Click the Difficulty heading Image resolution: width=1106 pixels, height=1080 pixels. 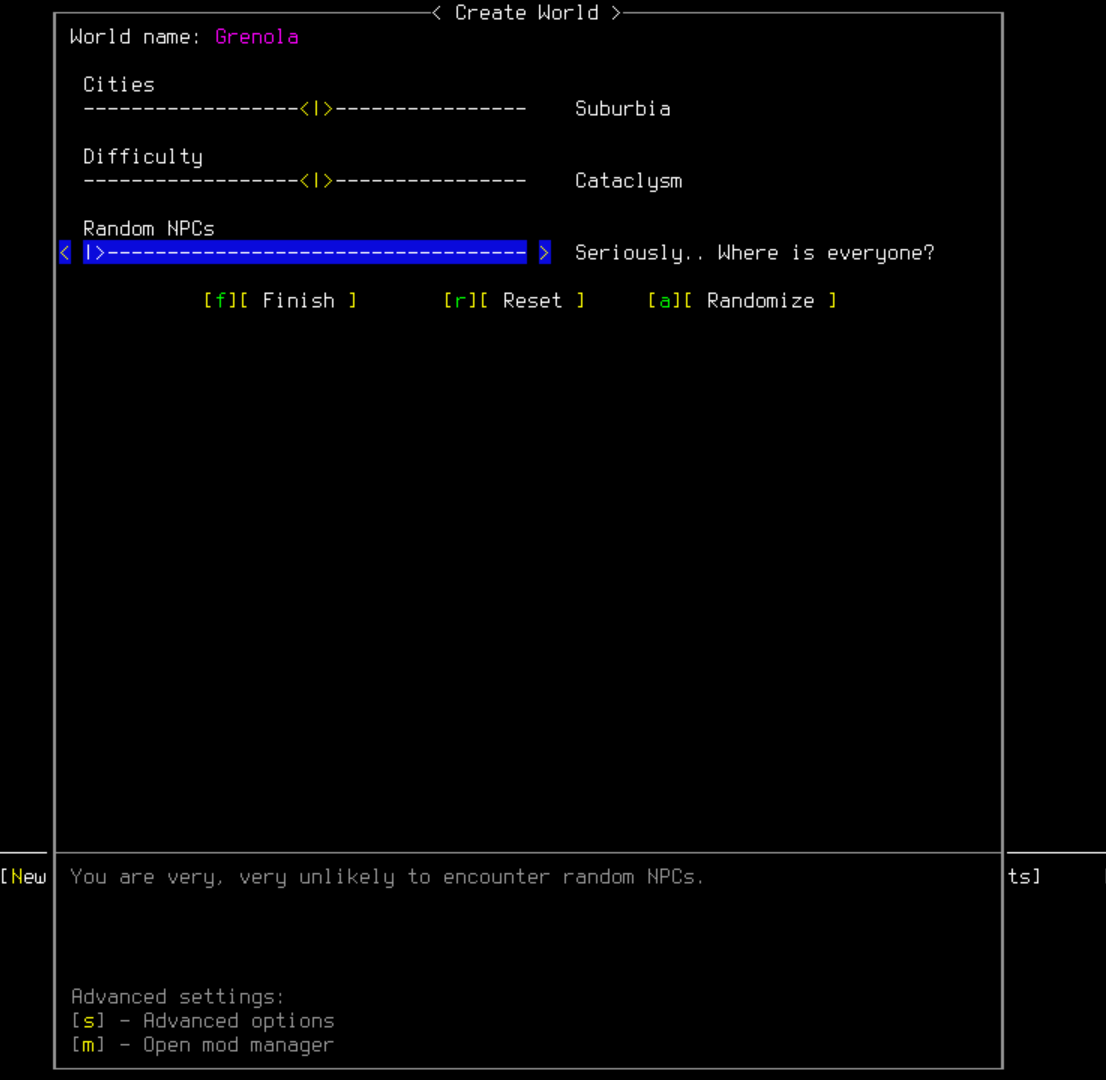[x=142, y=157]
